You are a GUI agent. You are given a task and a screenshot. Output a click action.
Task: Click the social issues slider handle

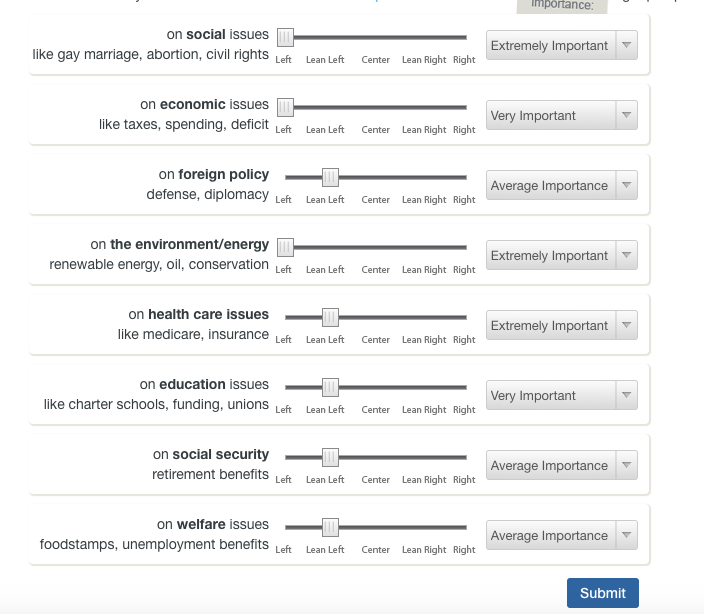(x=285, y=38)
